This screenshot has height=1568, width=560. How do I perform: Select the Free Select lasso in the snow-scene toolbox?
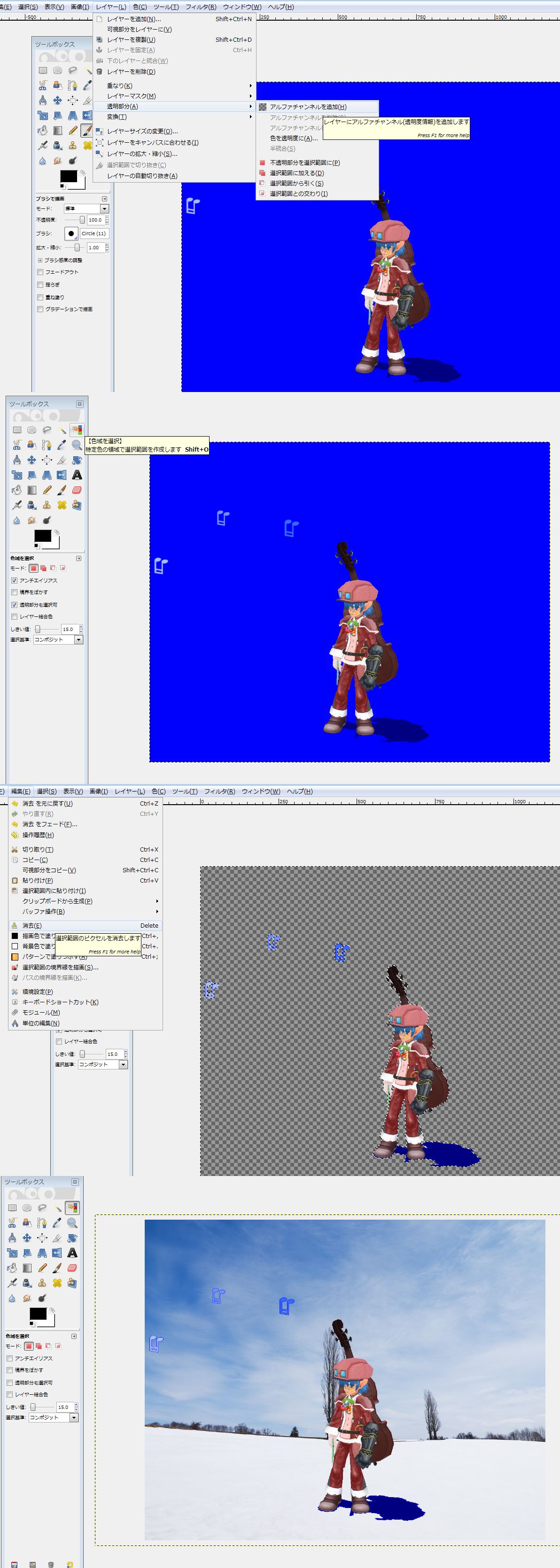point(42,1207)
